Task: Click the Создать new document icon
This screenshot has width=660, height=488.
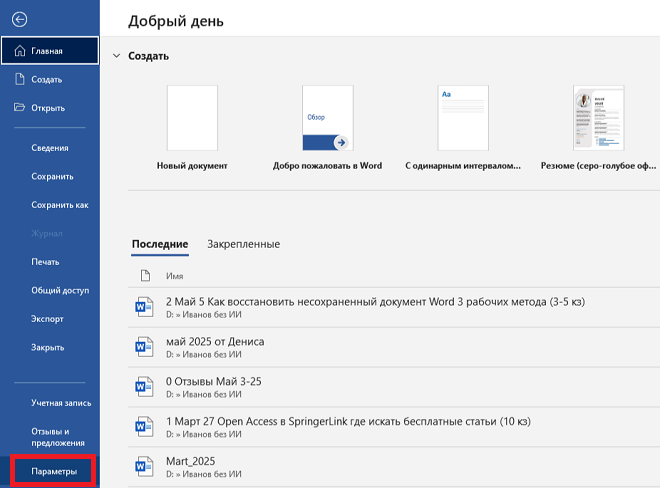Action: coord(20,79)
